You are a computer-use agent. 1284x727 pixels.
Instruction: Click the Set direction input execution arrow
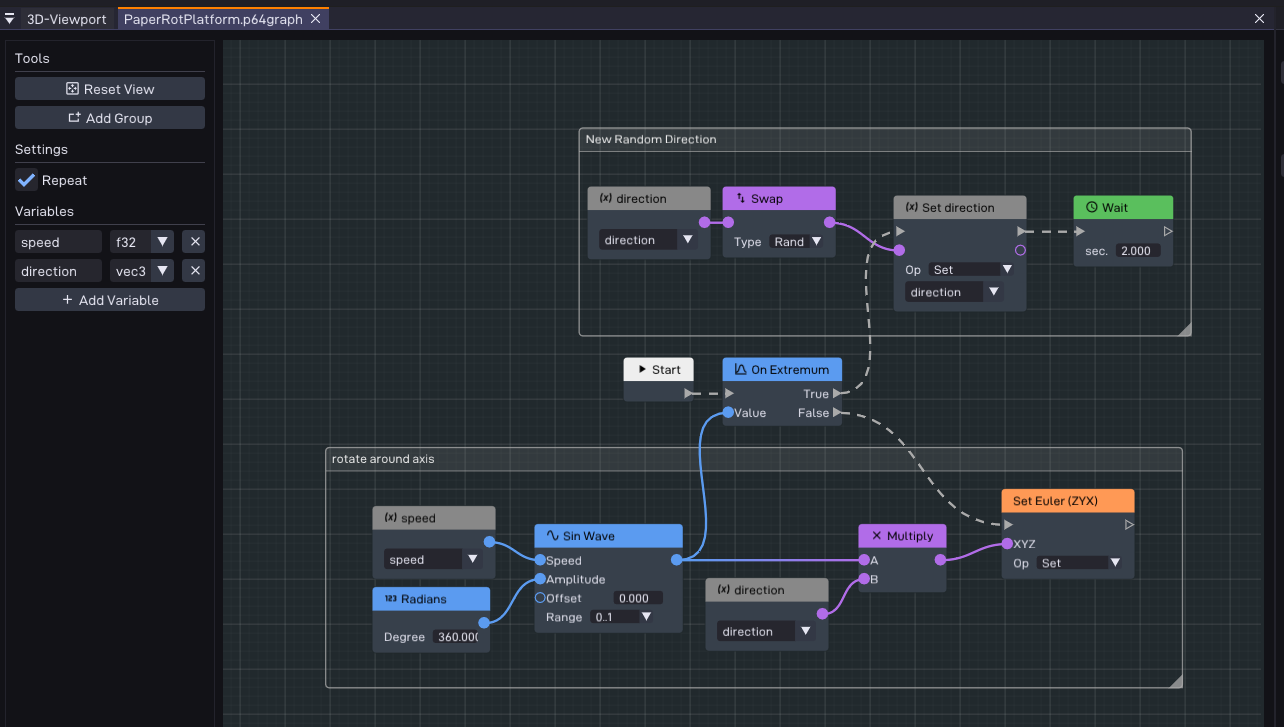(900, 231)
